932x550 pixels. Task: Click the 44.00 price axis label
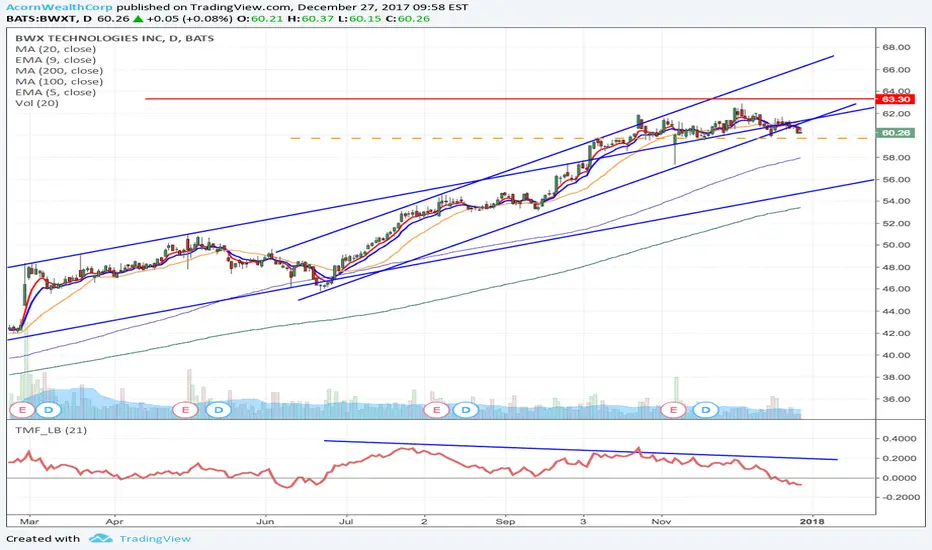896,311
